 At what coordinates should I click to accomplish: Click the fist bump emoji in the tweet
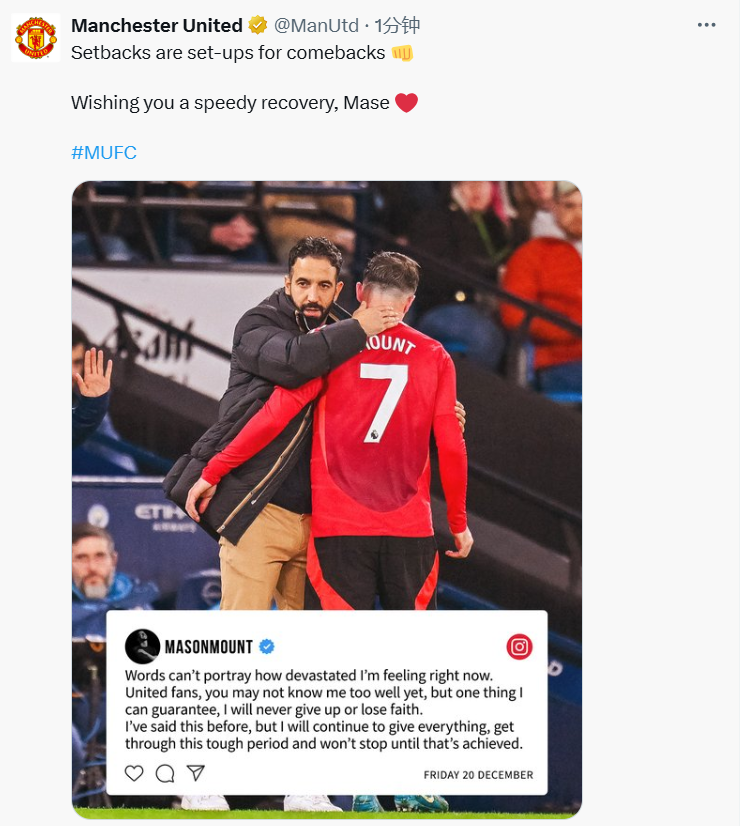click(402, 53)
